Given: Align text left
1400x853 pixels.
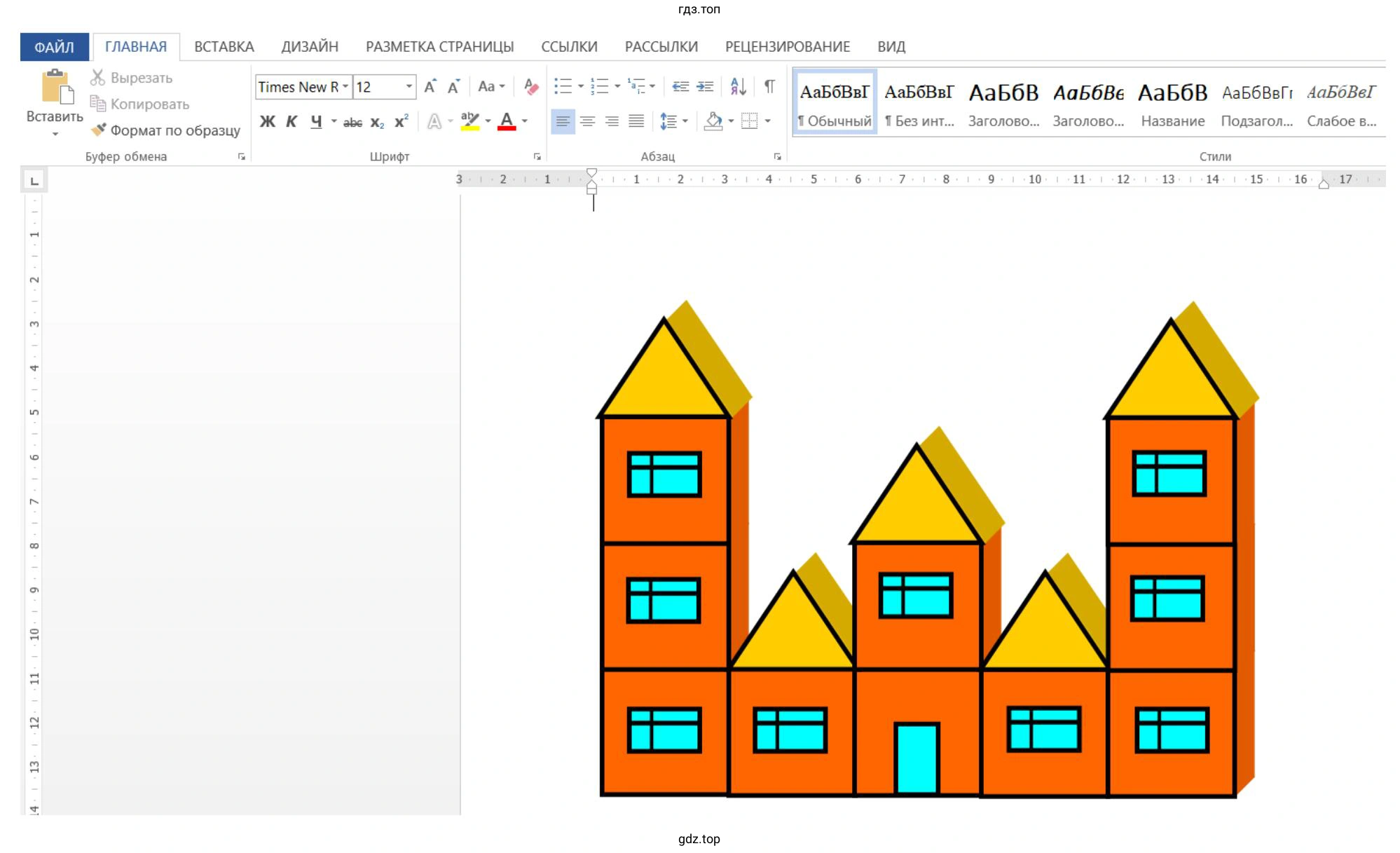Looking at the screenshot, I should pos(563,121).
